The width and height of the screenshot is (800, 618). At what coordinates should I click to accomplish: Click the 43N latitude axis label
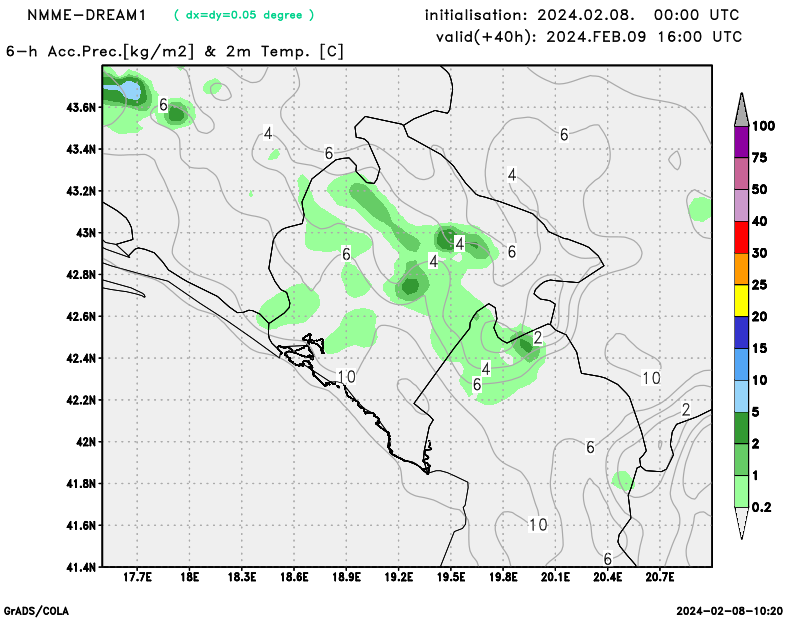click(86, 233)
